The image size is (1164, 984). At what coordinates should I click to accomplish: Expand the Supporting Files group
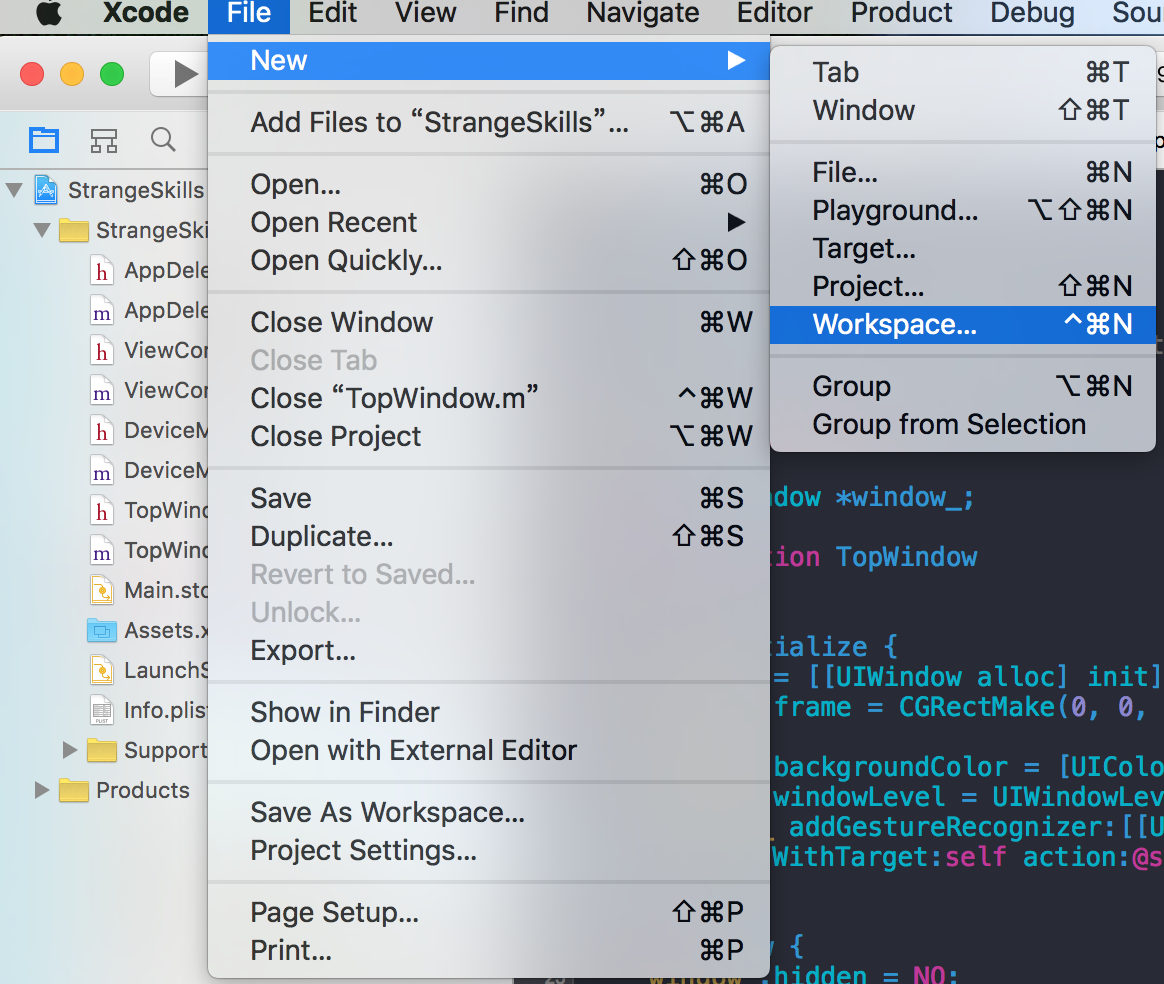(x=70, y=750)
